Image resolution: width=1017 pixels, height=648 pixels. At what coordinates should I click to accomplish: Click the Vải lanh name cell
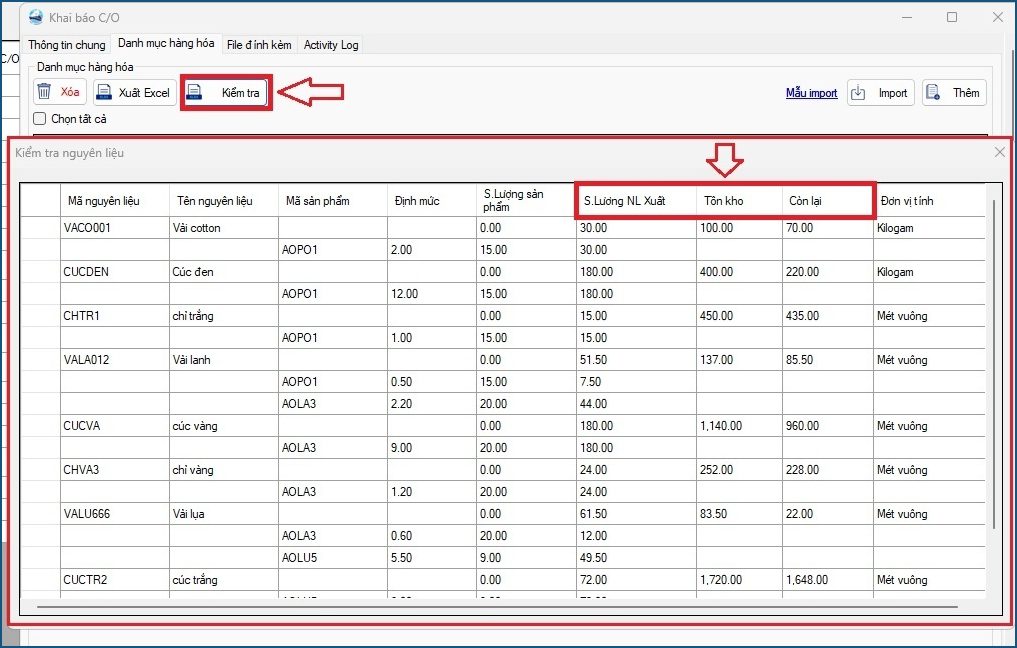click(x=223, y=360)
